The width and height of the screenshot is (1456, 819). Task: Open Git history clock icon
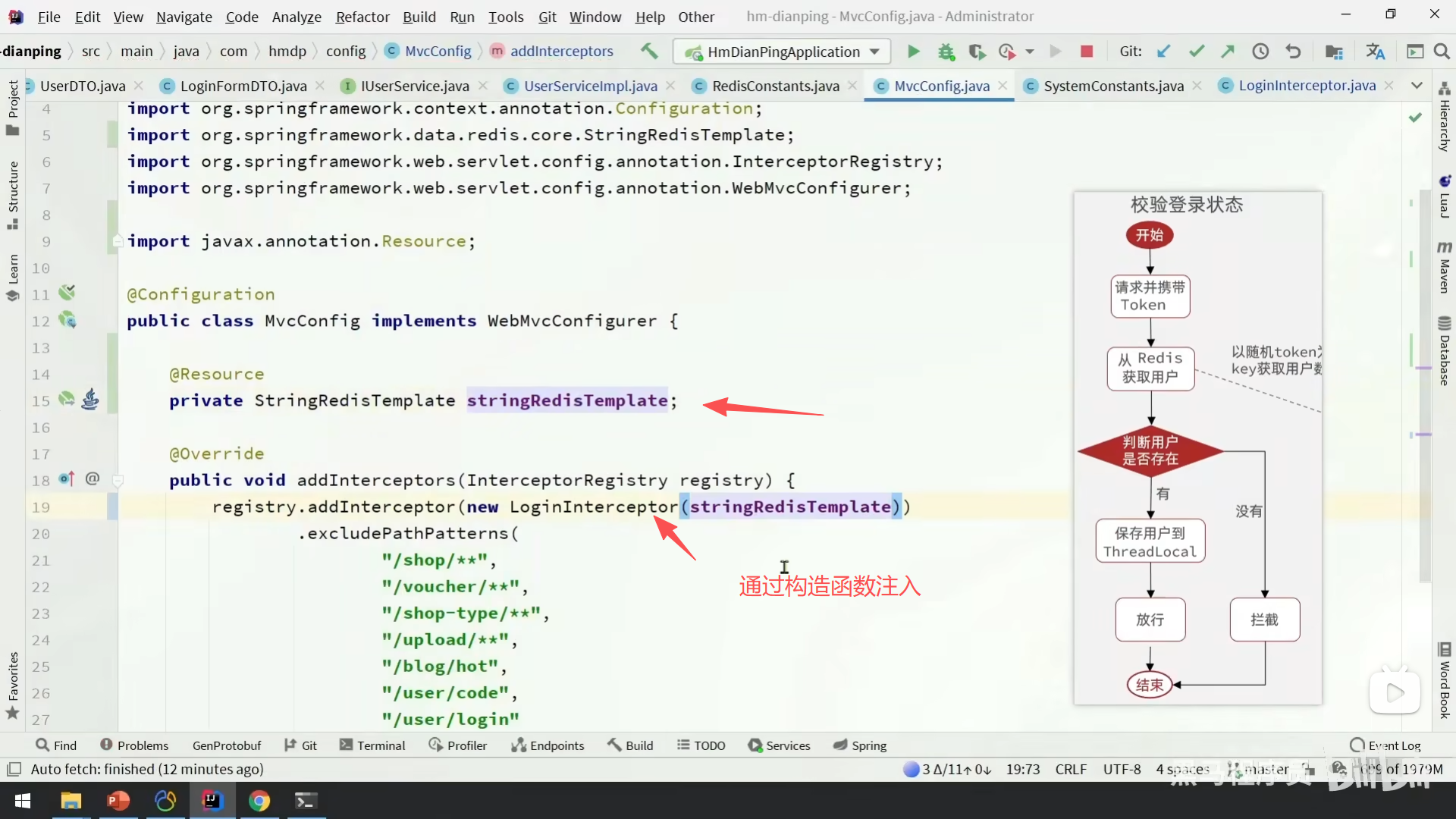1260,52
